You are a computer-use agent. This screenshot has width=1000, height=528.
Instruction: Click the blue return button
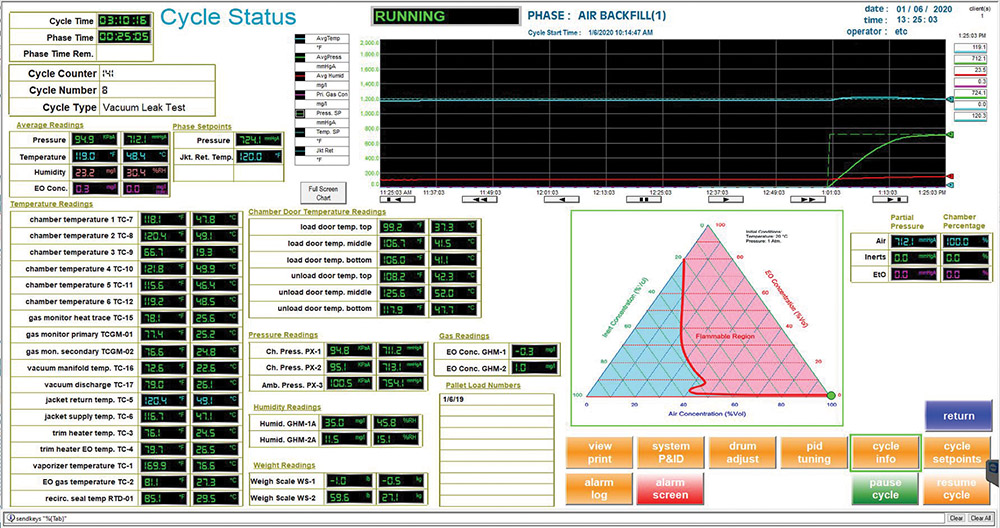(x=957, y=415)
